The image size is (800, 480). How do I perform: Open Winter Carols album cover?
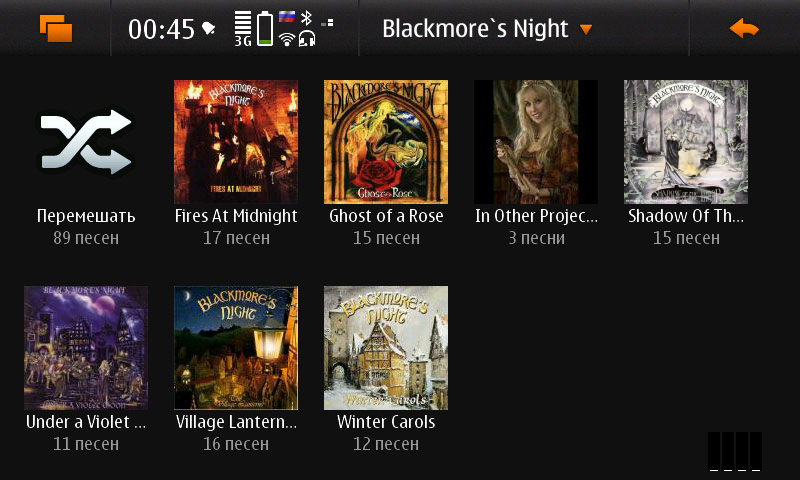pyautogui.click(x=386, y=348)
